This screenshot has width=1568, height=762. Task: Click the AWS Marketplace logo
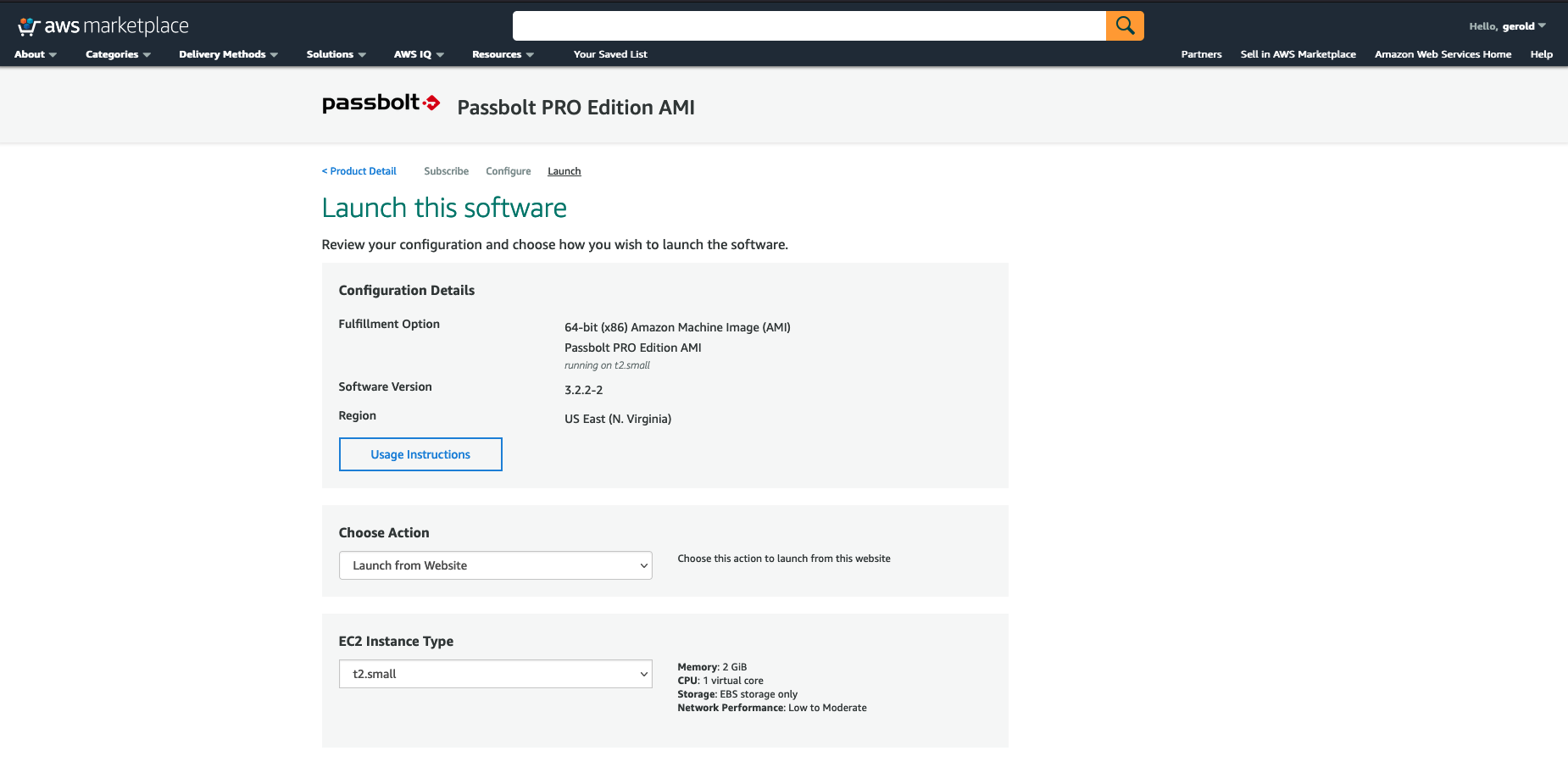click(x=103, y=26)
